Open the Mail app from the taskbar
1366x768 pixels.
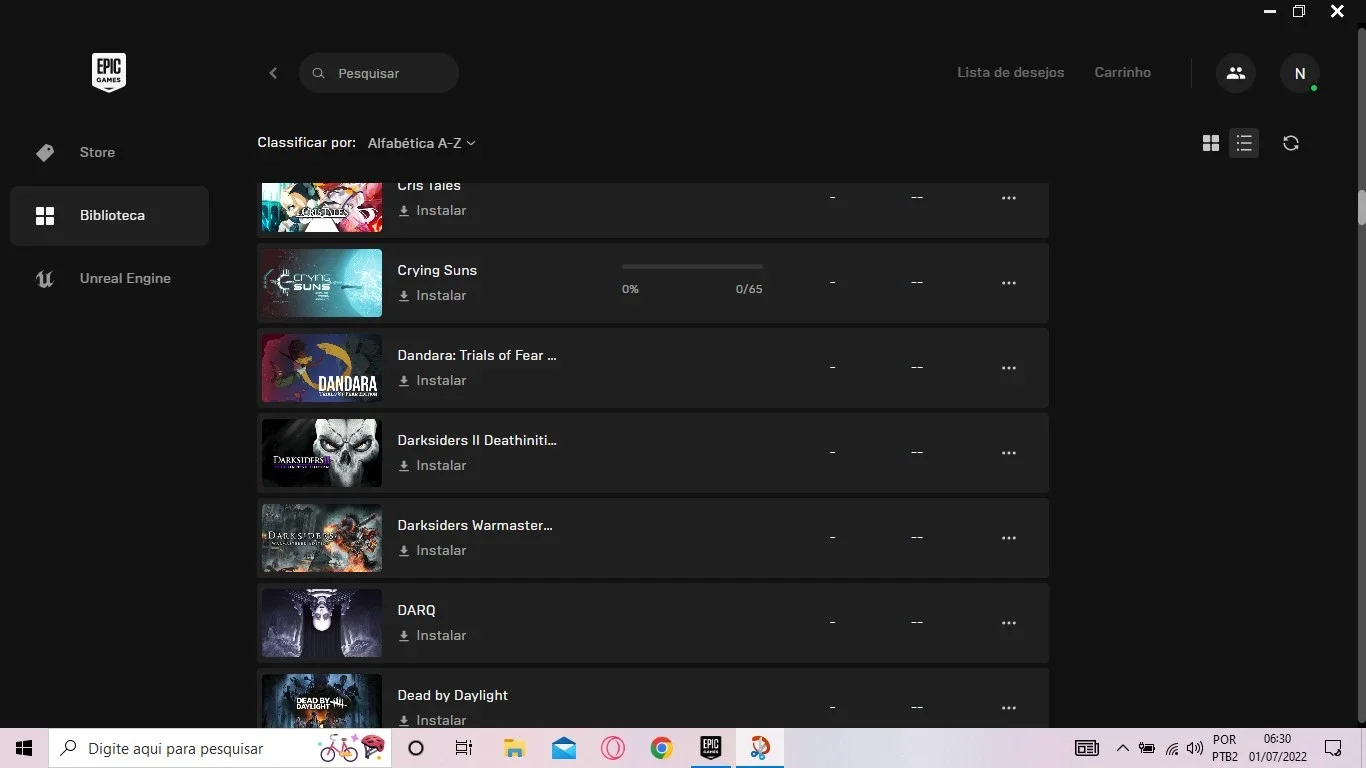(x=563, y=748)
